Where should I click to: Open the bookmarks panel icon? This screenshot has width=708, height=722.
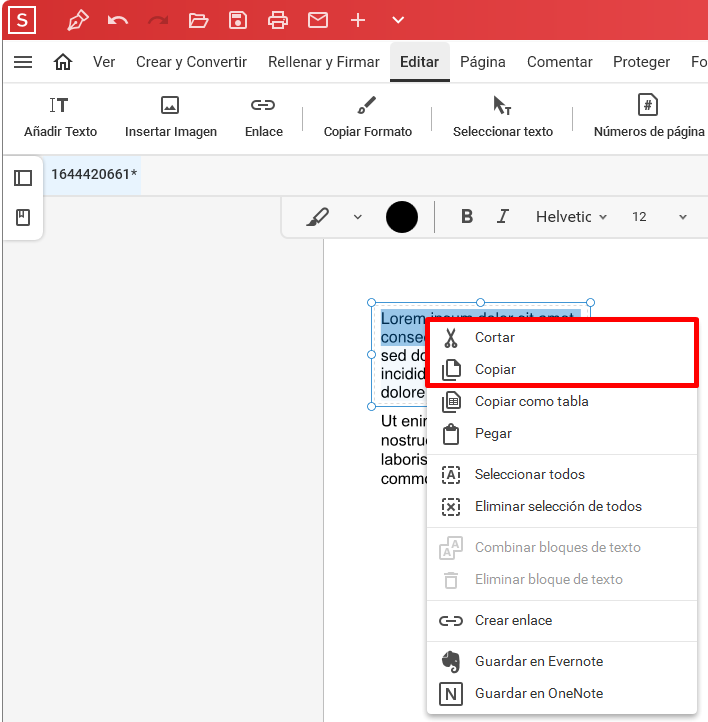pyautogui.click(x=23, y=217)
